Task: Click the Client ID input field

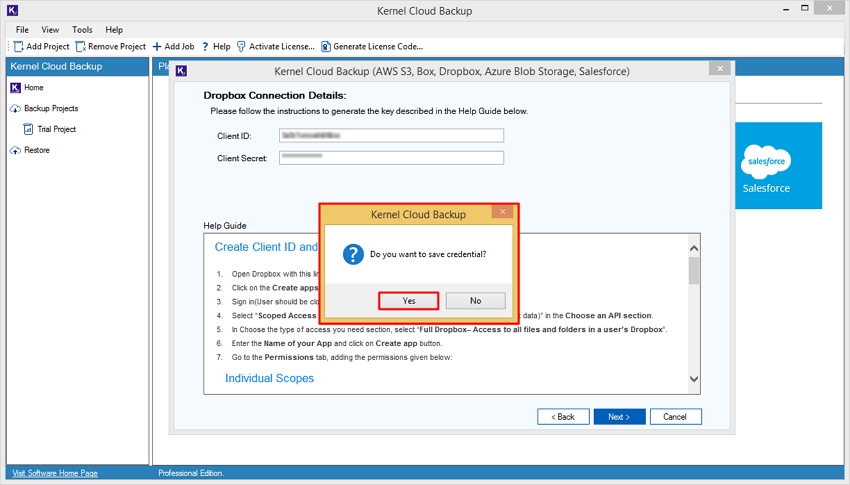Action: click(391, 135)
